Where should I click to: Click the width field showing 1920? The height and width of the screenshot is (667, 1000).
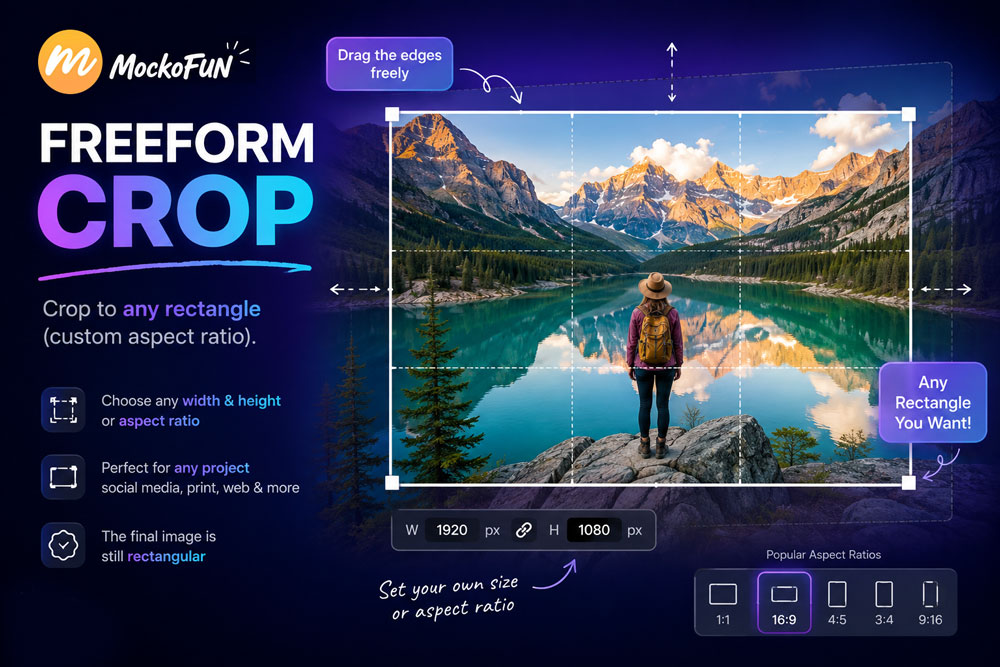coord(452,530)
